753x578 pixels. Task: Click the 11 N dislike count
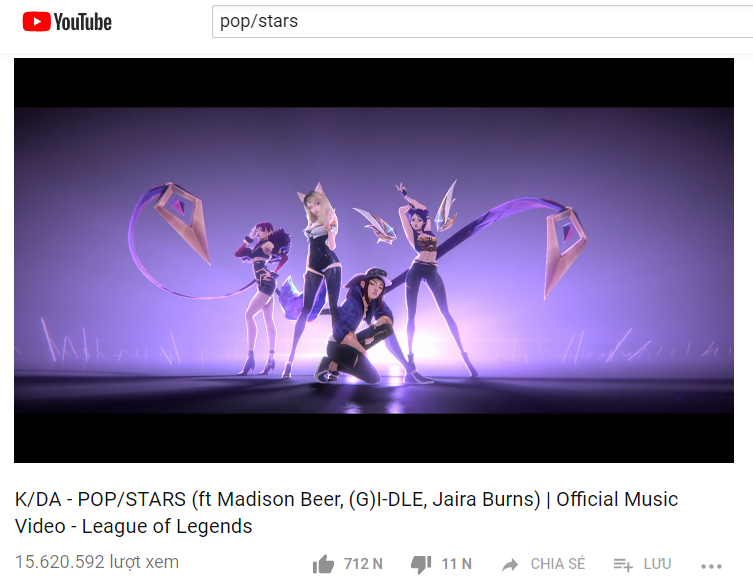[457, 564]
